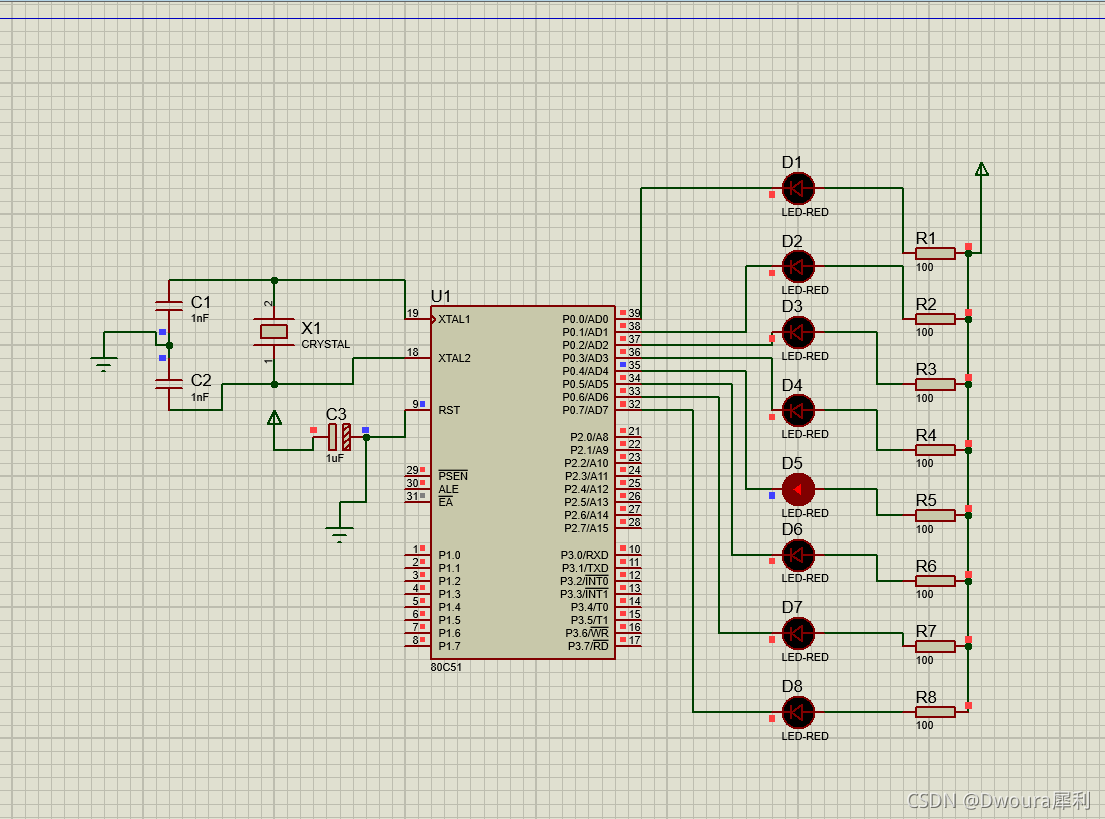Select the D1 LED symbol
Image resolution: width=1105 pixels, height=819 pixels.
(798, 188)
